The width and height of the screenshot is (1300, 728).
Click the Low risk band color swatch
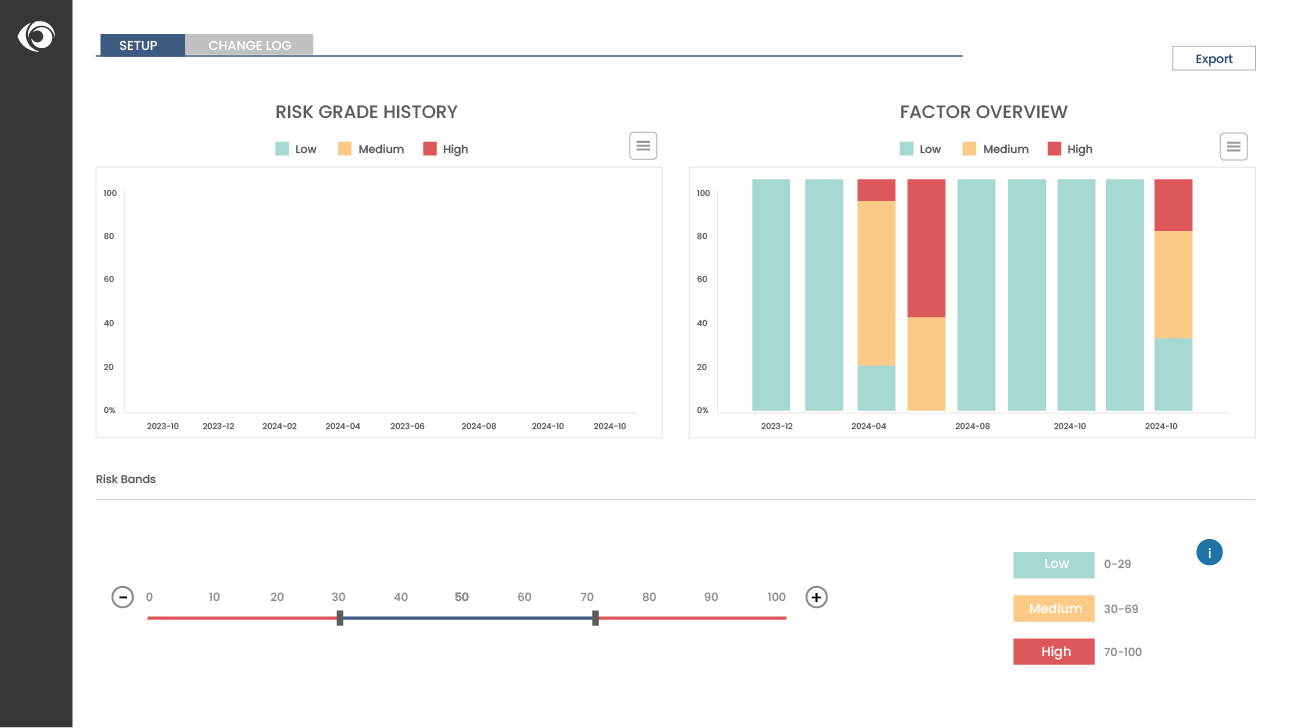[x=1054, y=565]
